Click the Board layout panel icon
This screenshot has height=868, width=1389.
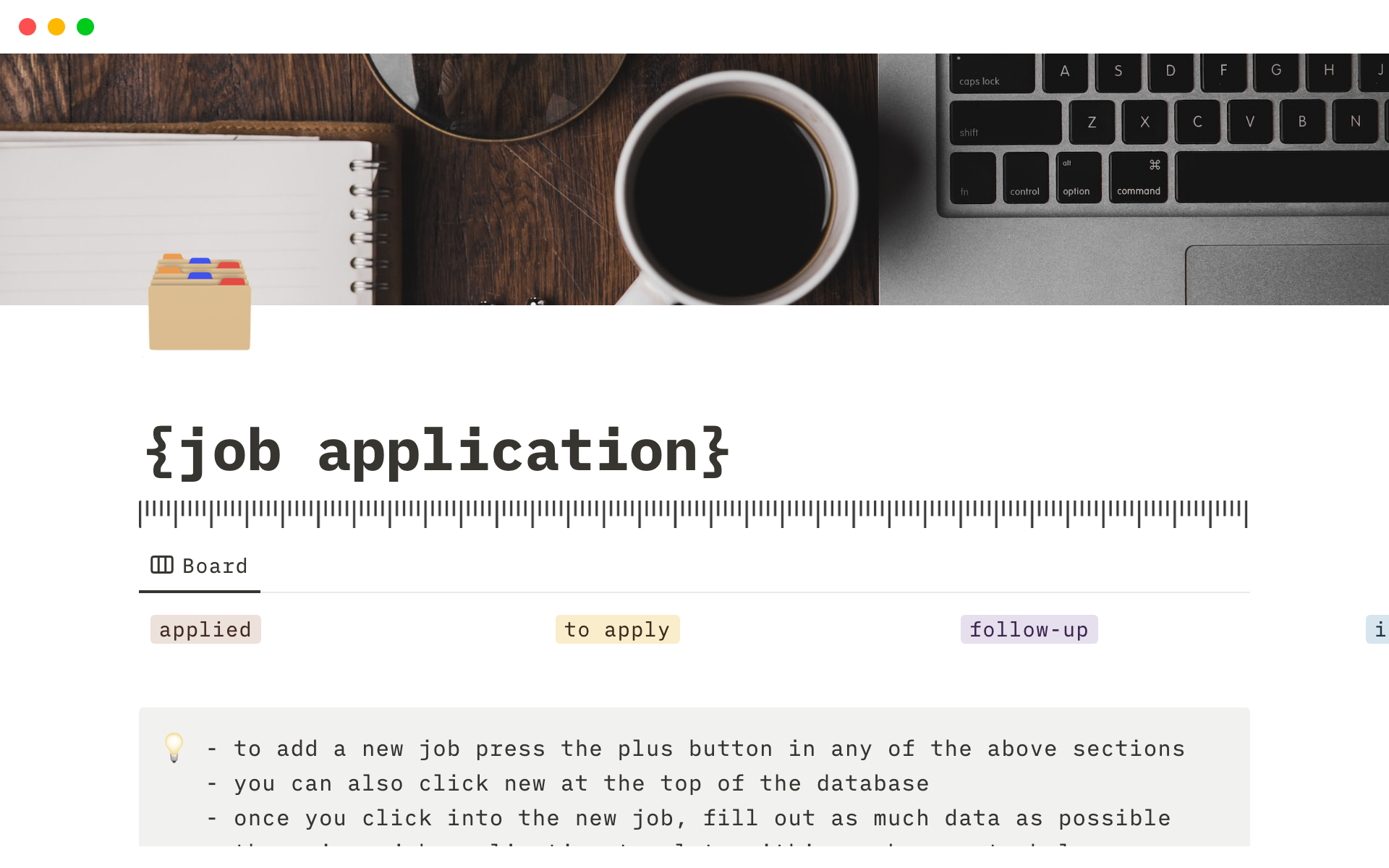(x=161, y=565)
